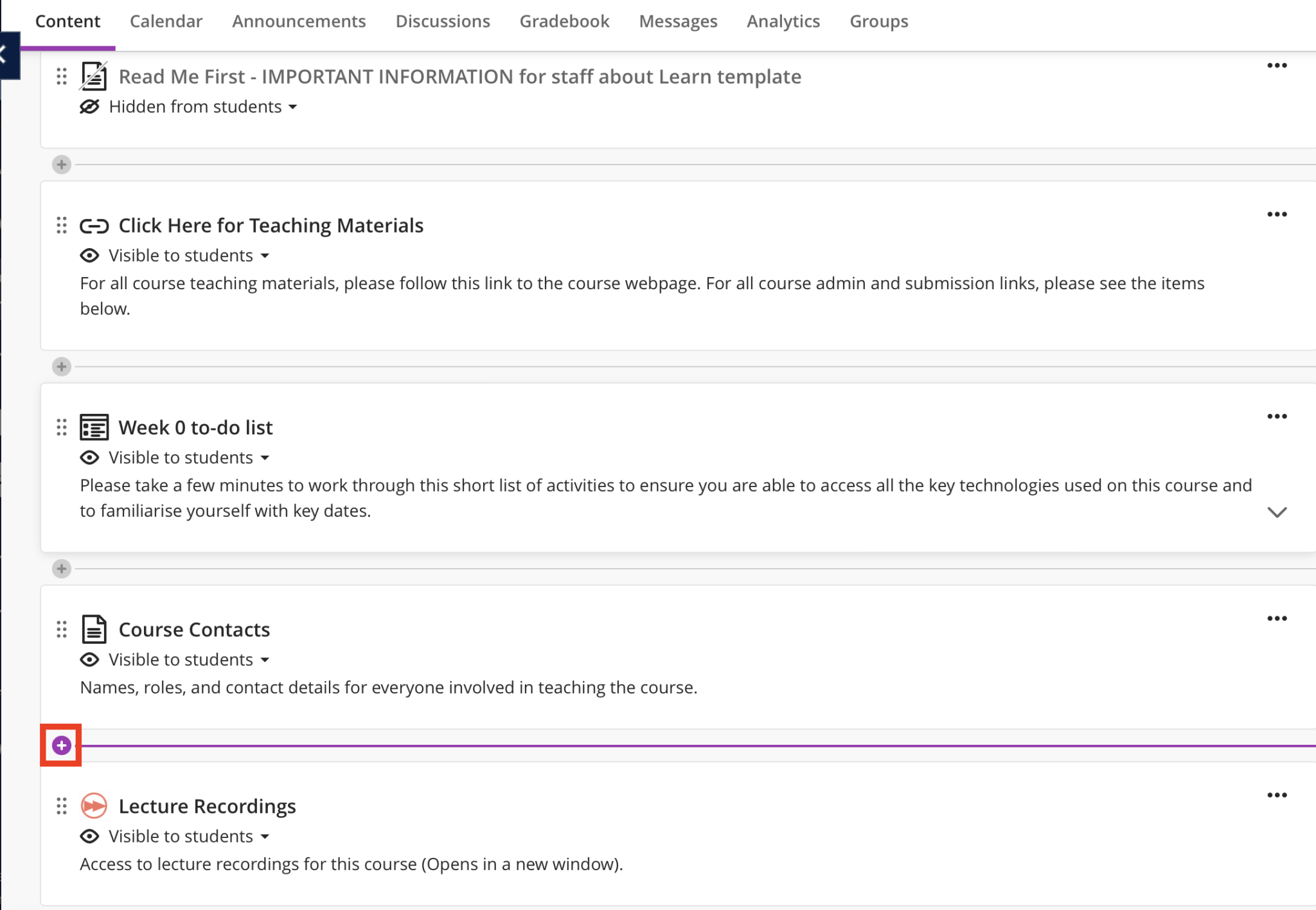The width and height of the screenshot is (1316, 910).
Task: Toggle visibility of Read Me First item
Action: [x=89, y=107]
